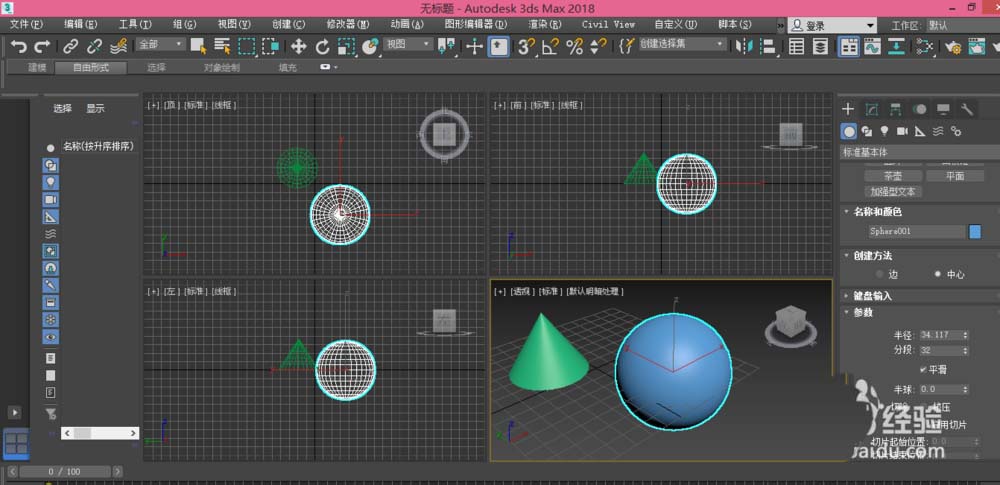The height and width of the screenshot is (485, 1000).
Task: Open the 渲染(R) menu
Action: 545,24
